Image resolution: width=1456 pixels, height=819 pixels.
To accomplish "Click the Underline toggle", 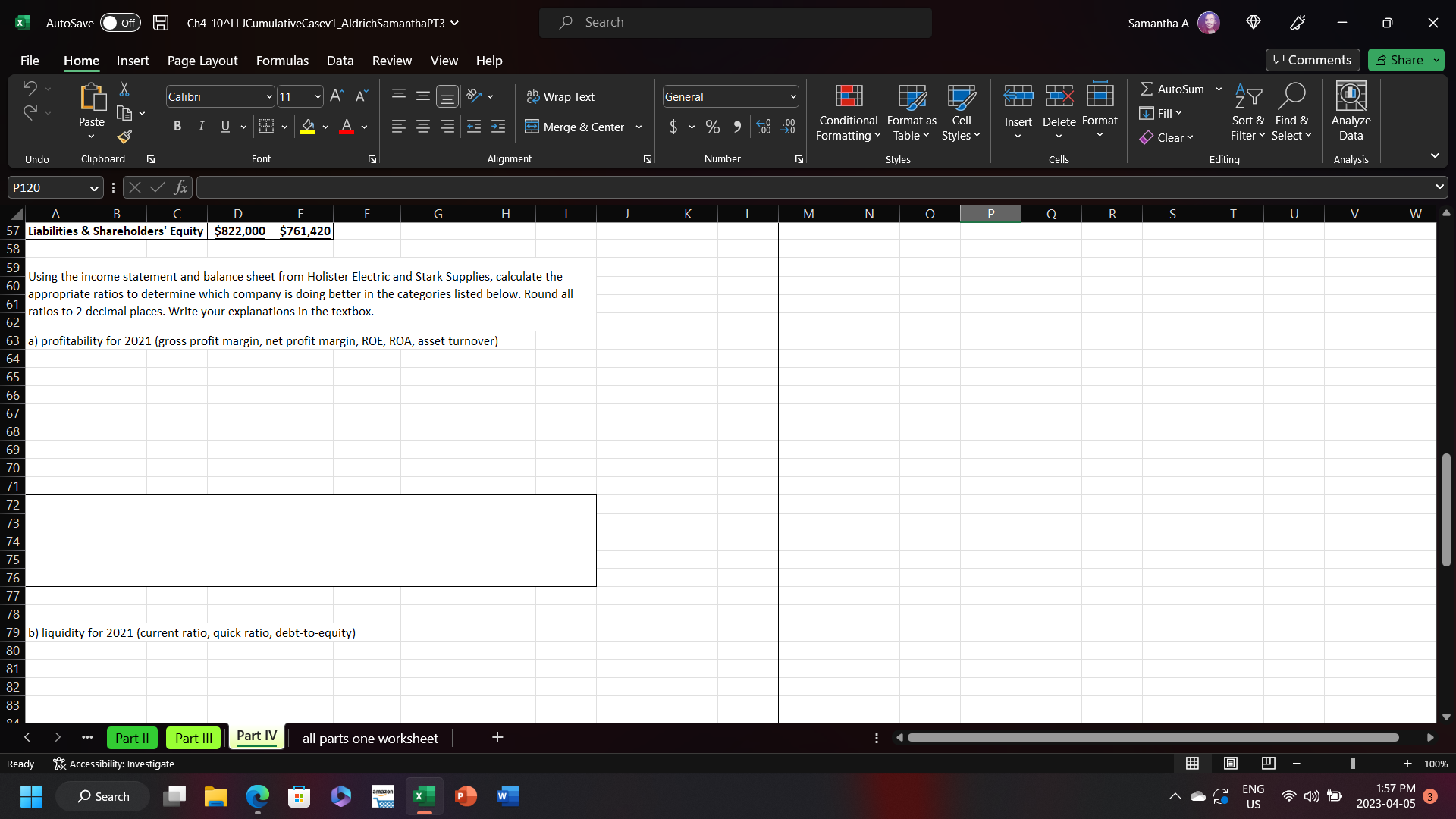I will pyautogui.click(x=224, y=126).
